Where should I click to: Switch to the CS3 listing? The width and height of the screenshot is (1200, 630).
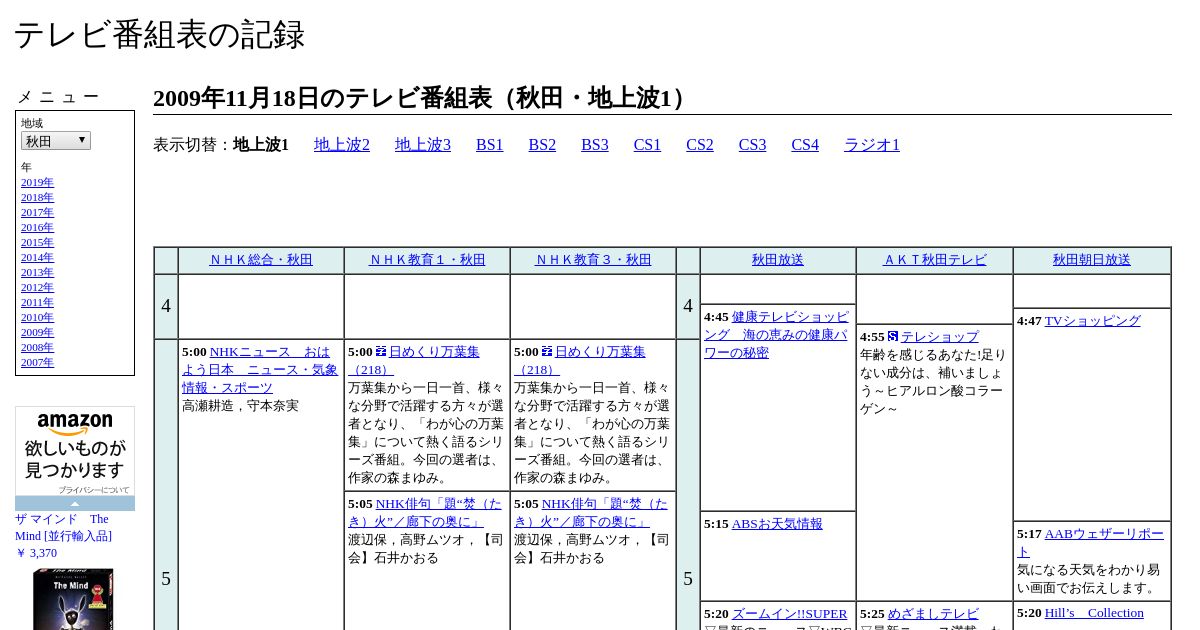tap(752, 145)
